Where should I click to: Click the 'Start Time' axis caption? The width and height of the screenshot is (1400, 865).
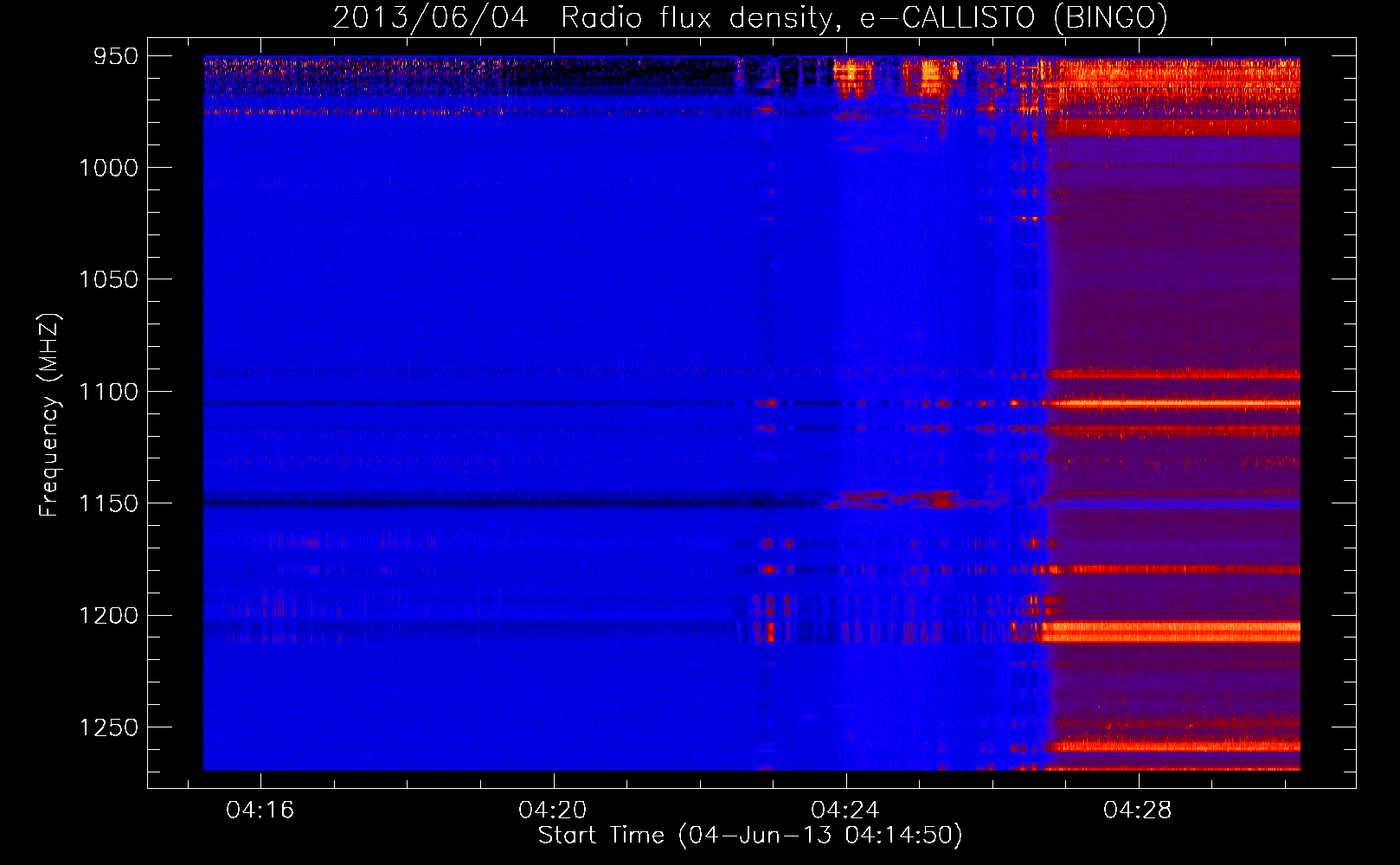[750, 836]
